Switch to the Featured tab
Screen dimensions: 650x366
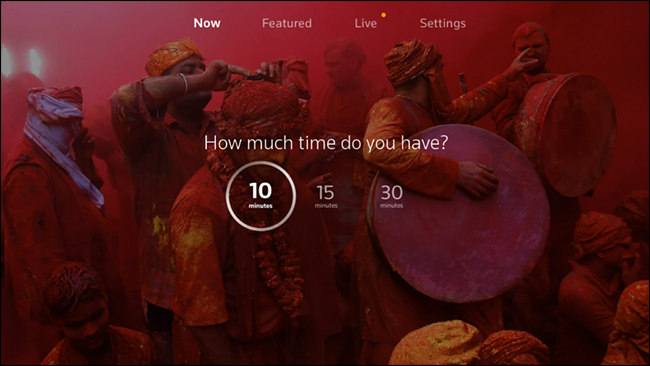point(286,23)
